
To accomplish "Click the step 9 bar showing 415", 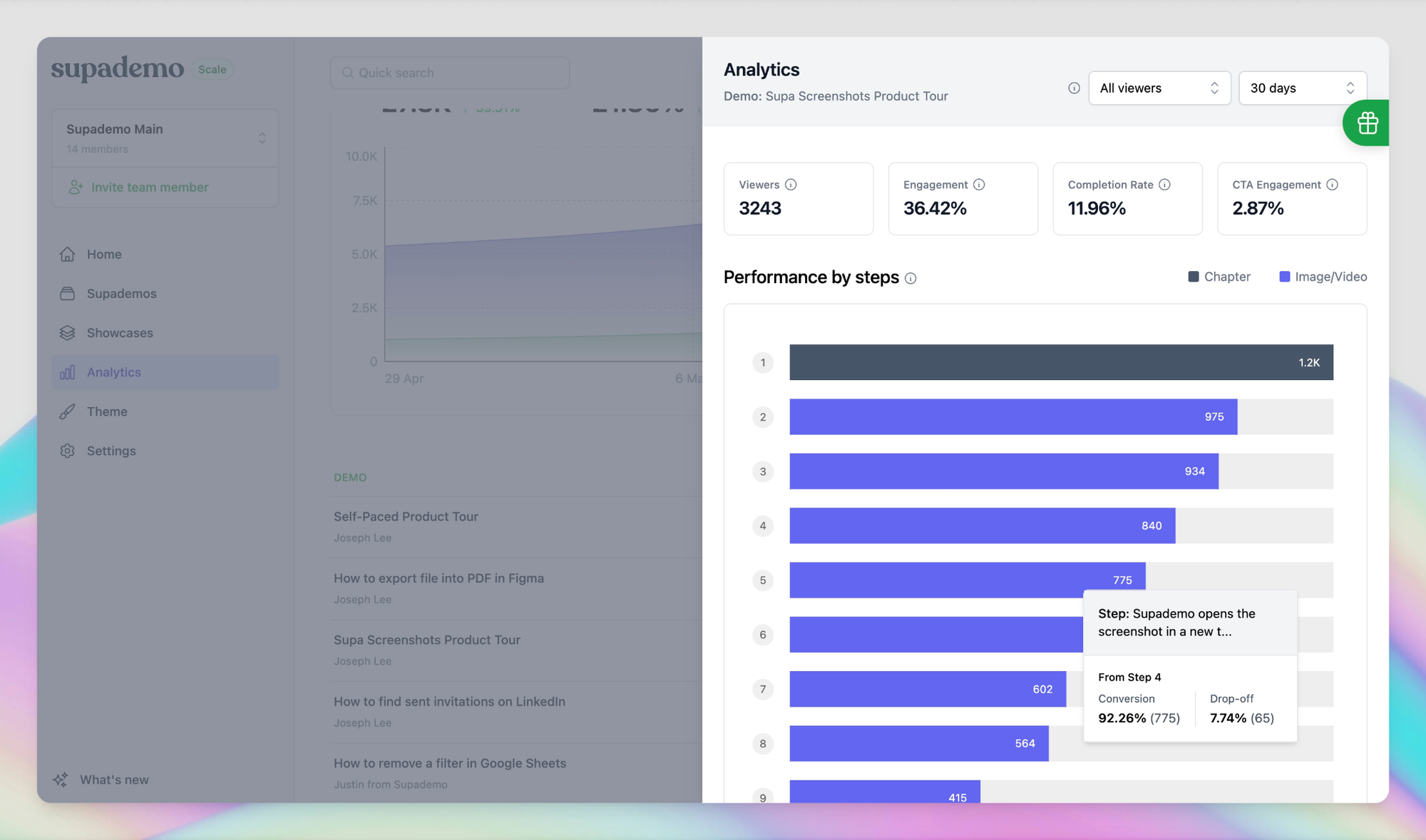I will coord(885,792).
